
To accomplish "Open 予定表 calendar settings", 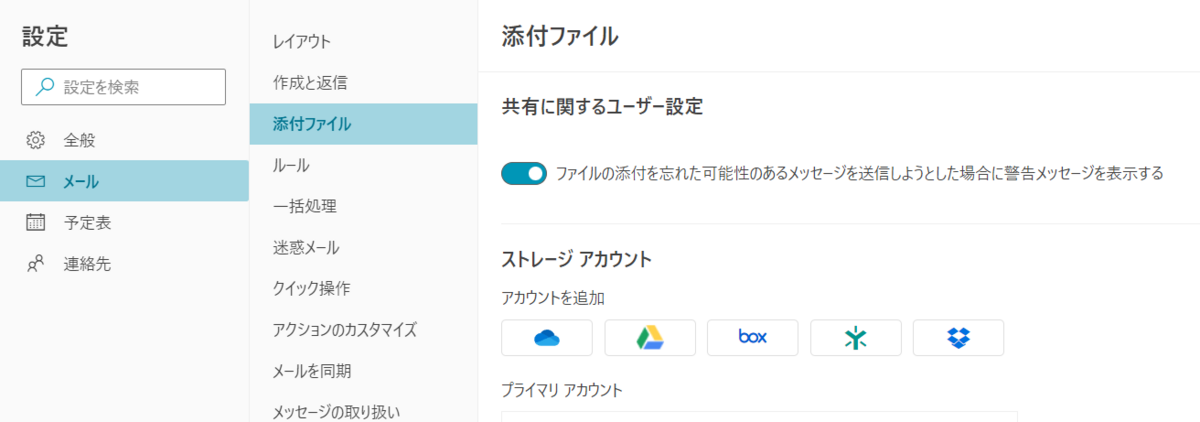I will pyautogui.click(x=124, y=222).
